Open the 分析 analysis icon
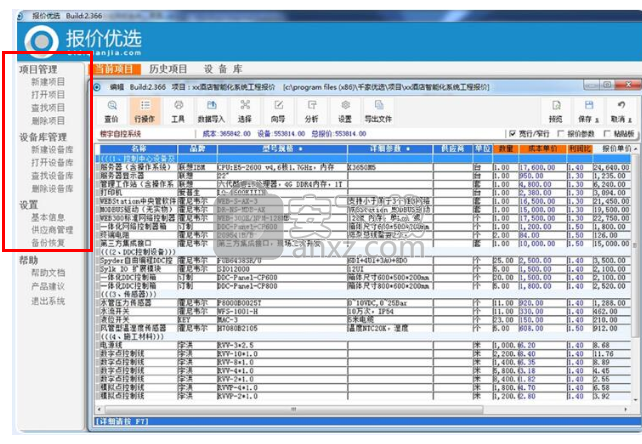The image size is (642, 444). 312,111
